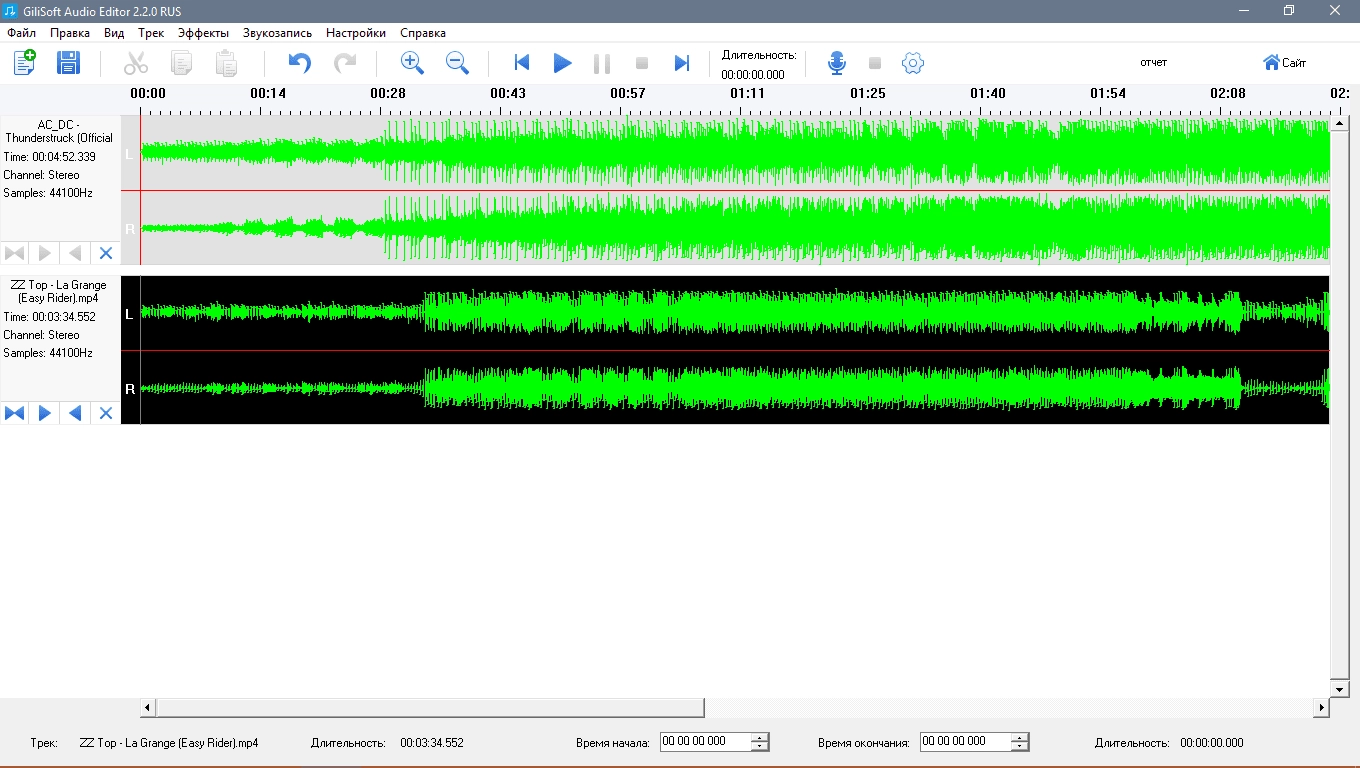Click the ZZ Top track reverse play icon
Image resolution: width=1360 pixels, height=768 pixels.
point(75,413)
